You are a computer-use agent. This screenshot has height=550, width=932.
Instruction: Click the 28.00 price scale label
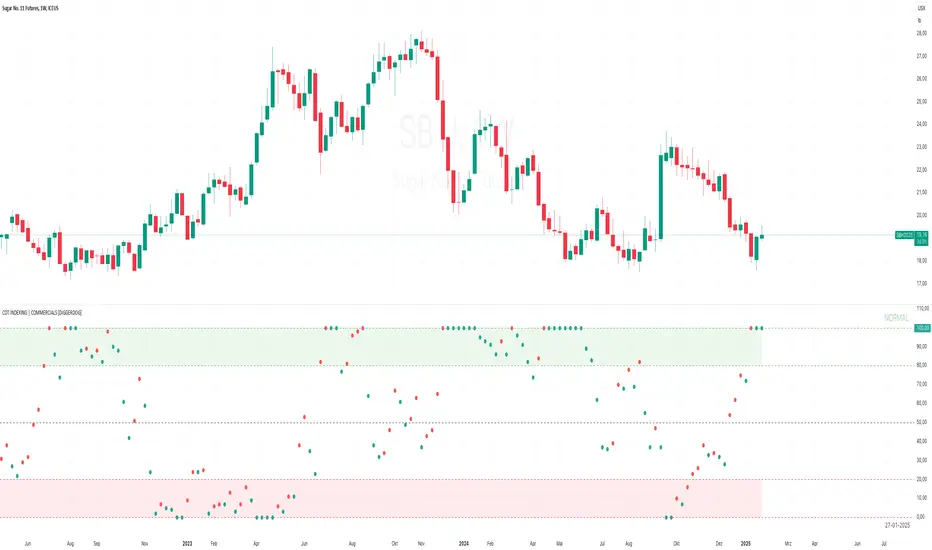tap(921, 32)
